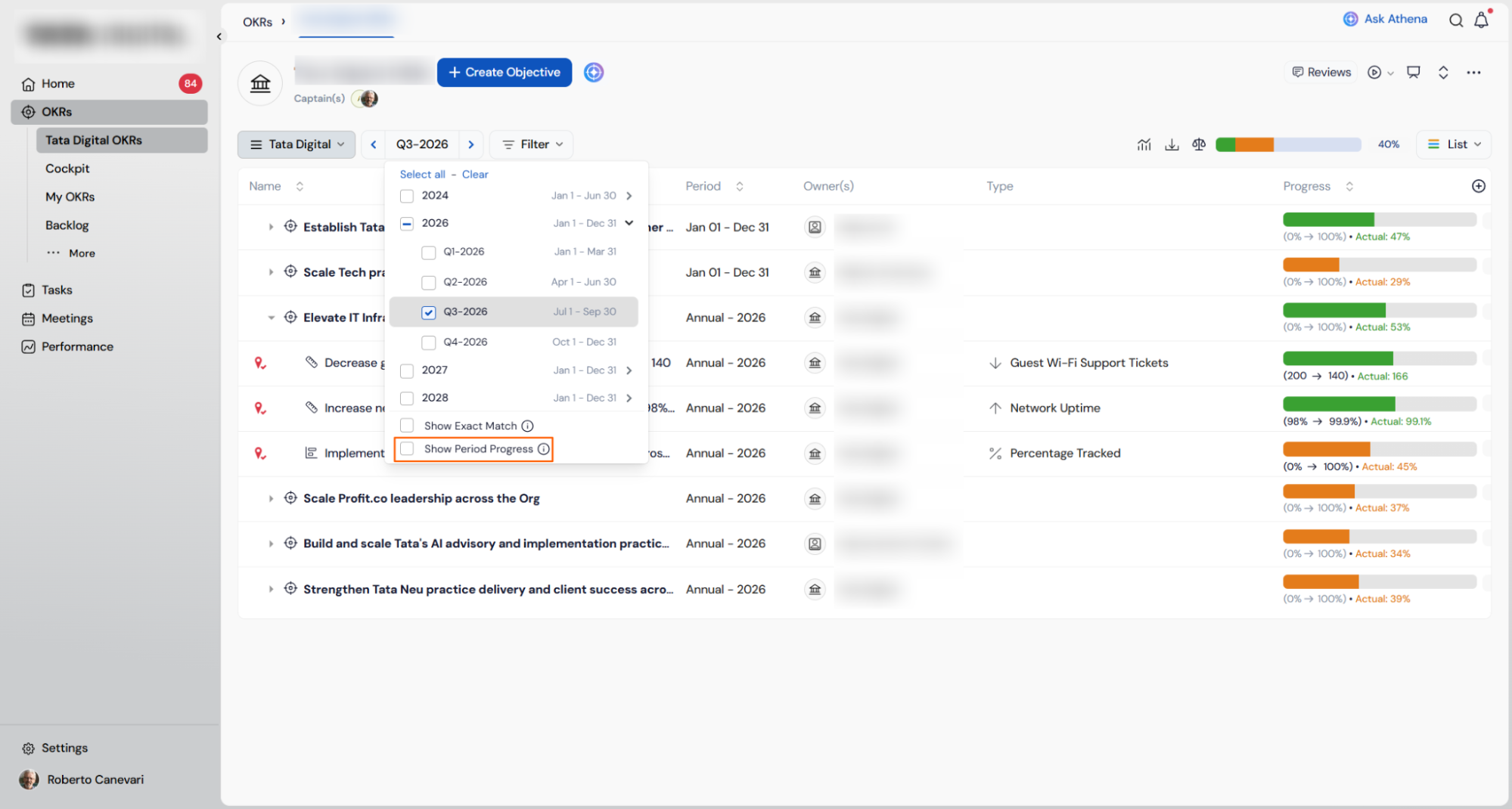Expand the Scale Profit.co leadership objective
Screen dimensions: 1512x809
click(271, 499)
